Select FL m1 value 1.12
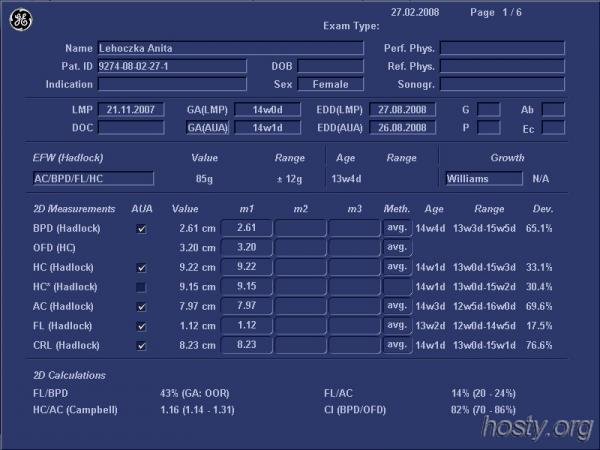 pos(247,326)
